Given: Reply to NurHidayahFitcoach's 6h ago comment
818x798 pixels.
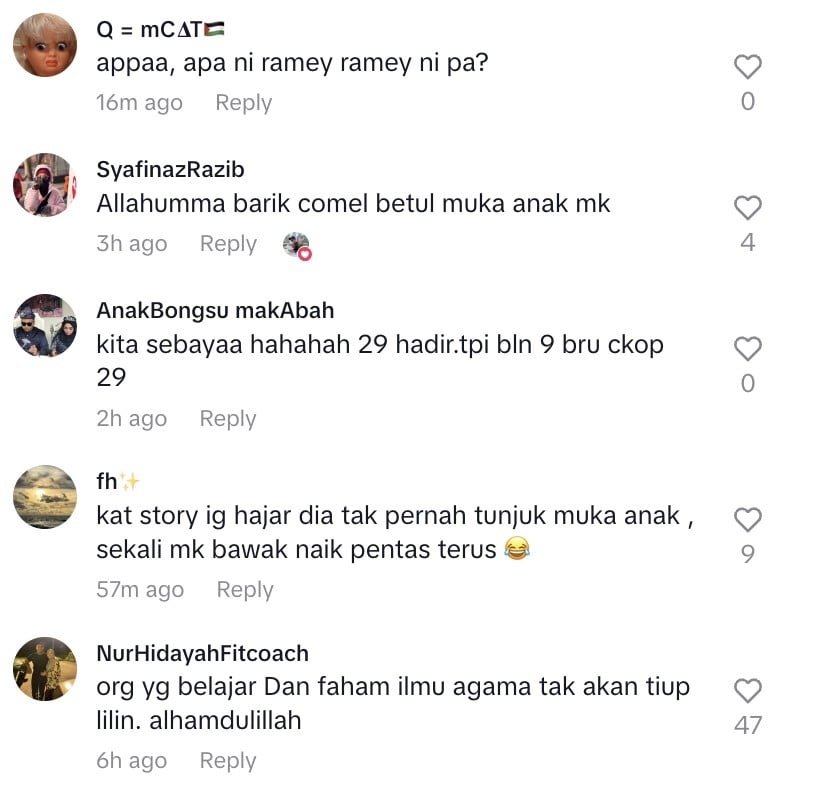Looking at the screenshot, I should click(228, 760).
